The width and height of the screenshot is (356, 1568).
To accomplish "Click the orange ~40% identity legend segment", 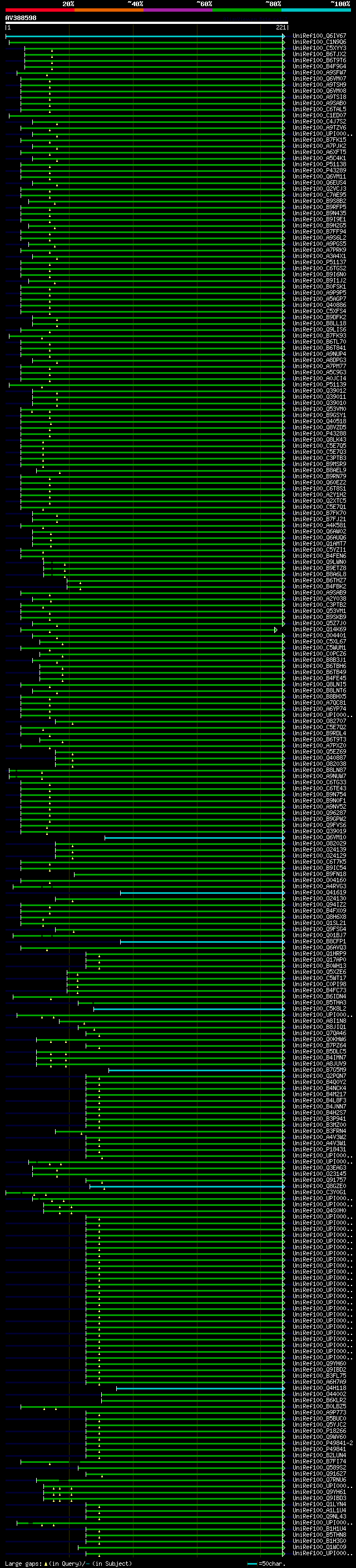I will 109,10.
